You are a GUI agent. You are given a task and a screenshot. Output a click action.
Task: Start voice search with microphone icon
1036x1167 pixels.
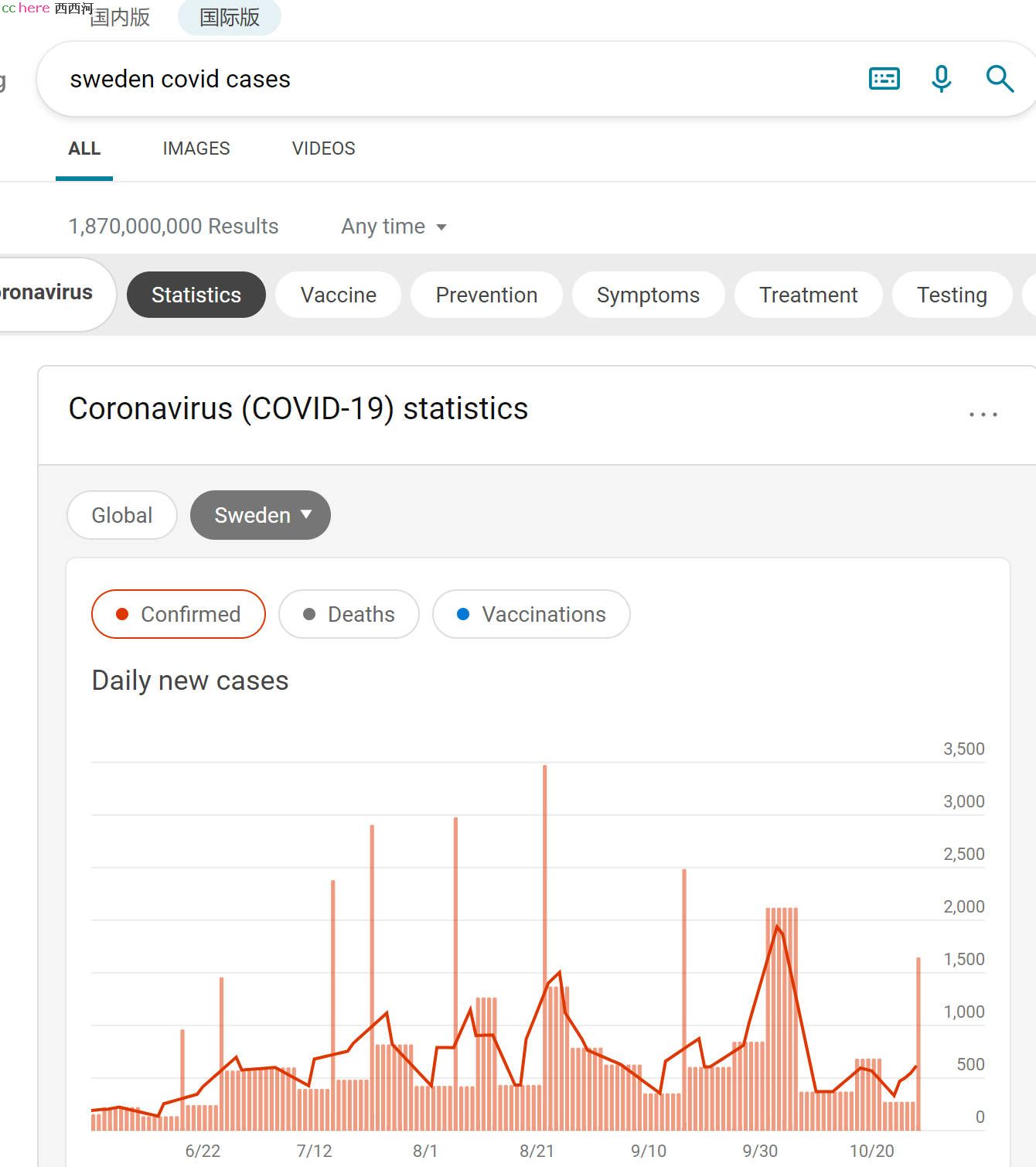coord(941,79)
